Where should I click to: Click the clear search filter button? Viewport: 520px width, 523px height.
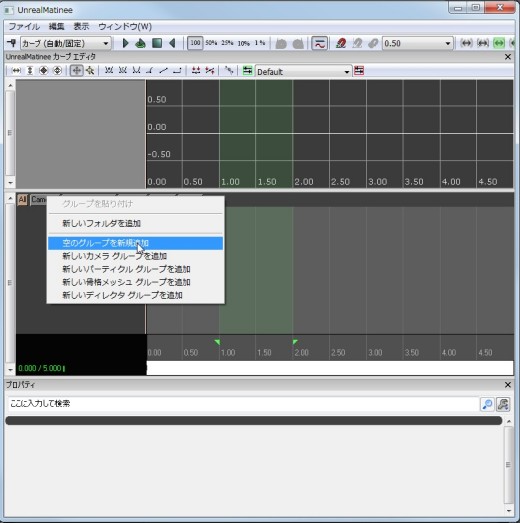tap(503, 404)
